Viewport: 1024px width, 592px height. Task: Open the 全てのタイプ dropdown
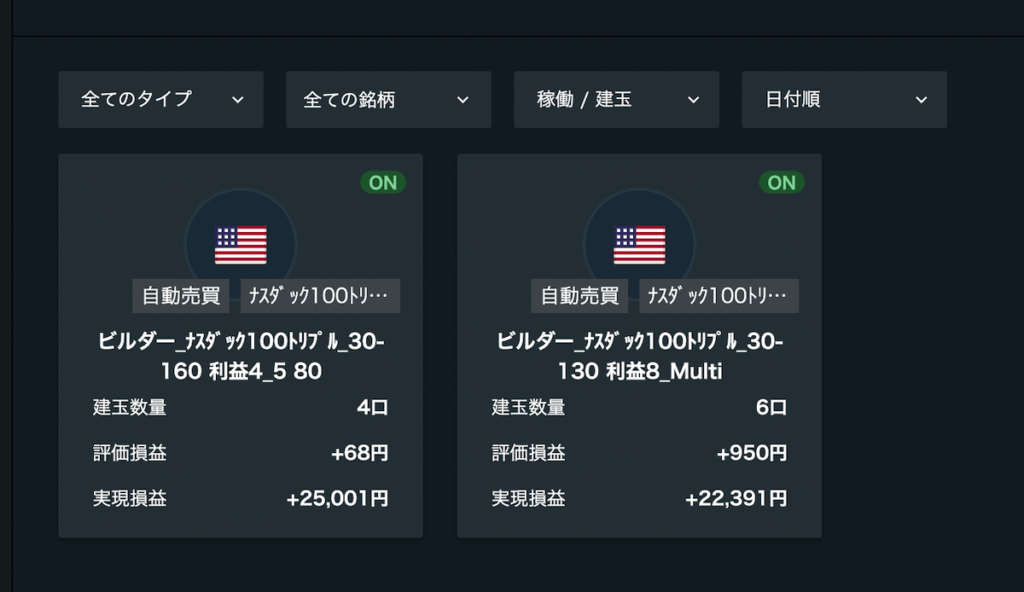pyautogui.click(x=160, y=99)
